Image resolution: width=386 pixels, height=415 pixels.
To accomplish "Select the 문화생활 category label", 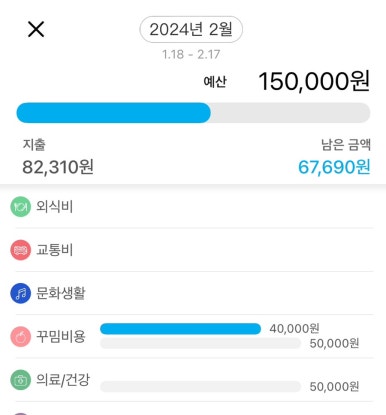I will (61, 293).
